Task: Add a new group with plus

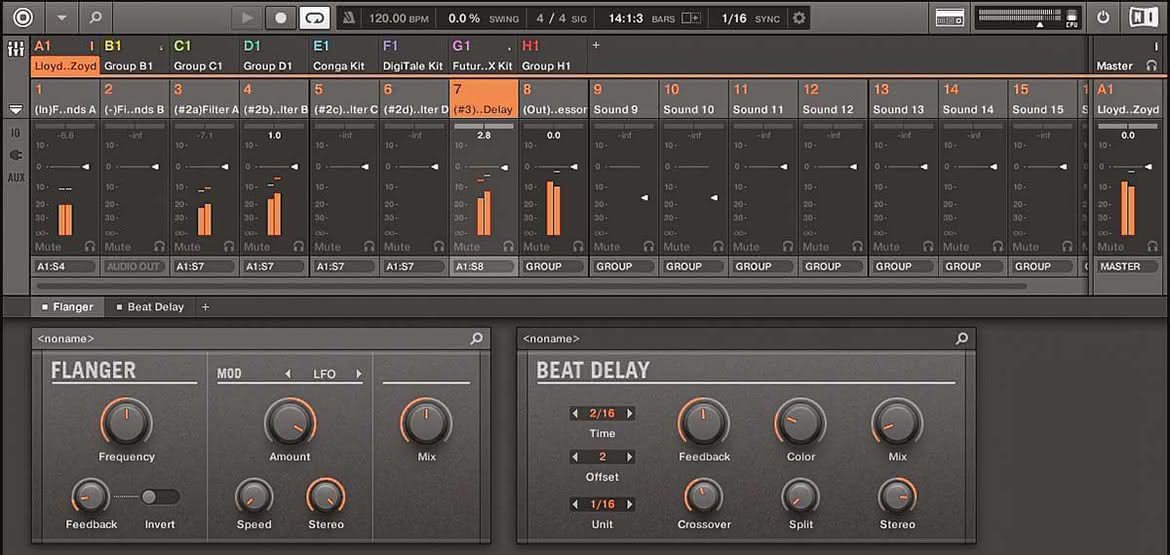Action: point(595,46)
